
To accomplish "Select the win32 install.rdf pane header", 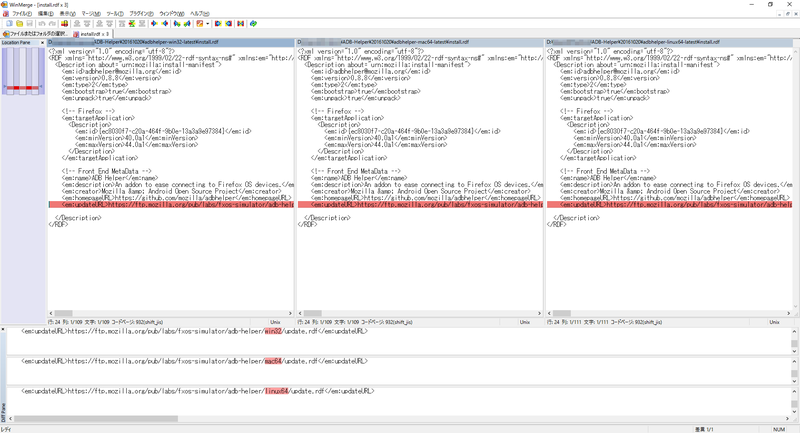I will pyautogui.click(x=170, y=42).
